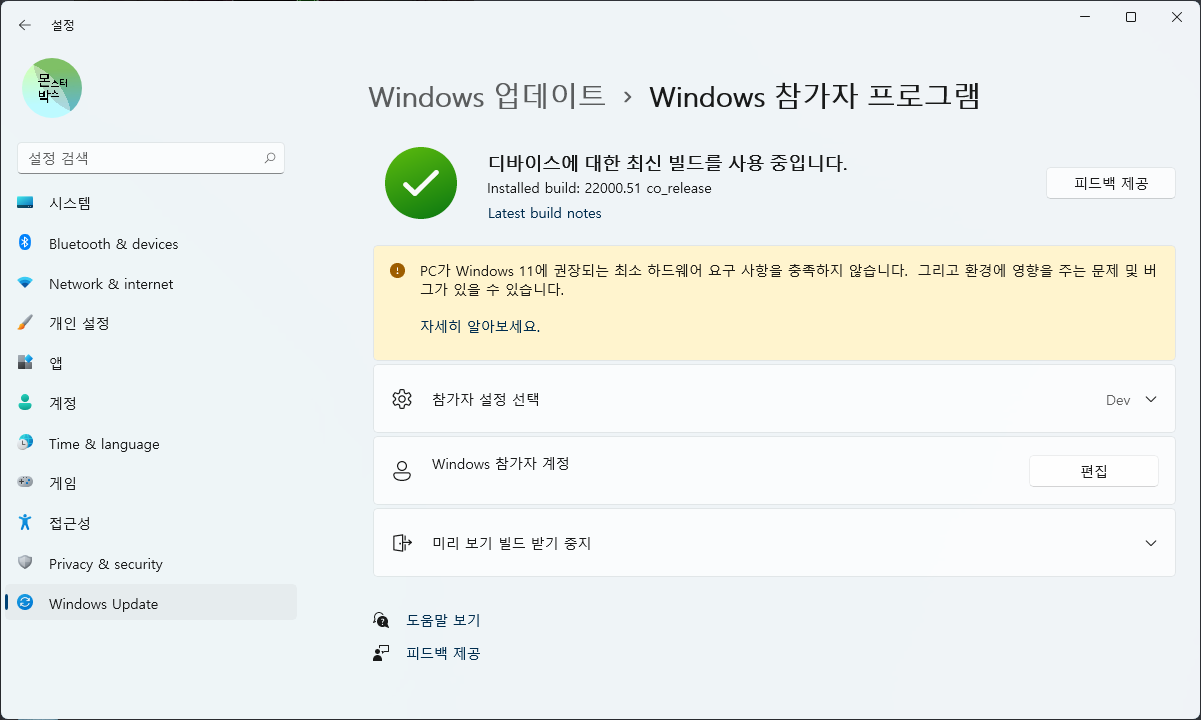Image resolution: width=1201 pixels, height=720 pixels.
Task: Click the 앱 apps icon
Action: pyautogui.click(x=25, y=363)
